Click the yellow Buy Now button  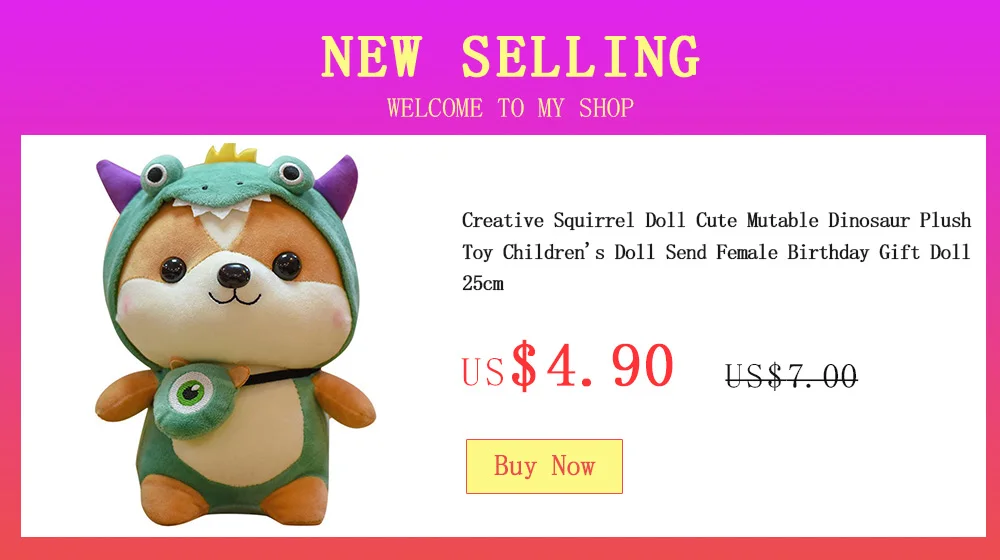544,466
